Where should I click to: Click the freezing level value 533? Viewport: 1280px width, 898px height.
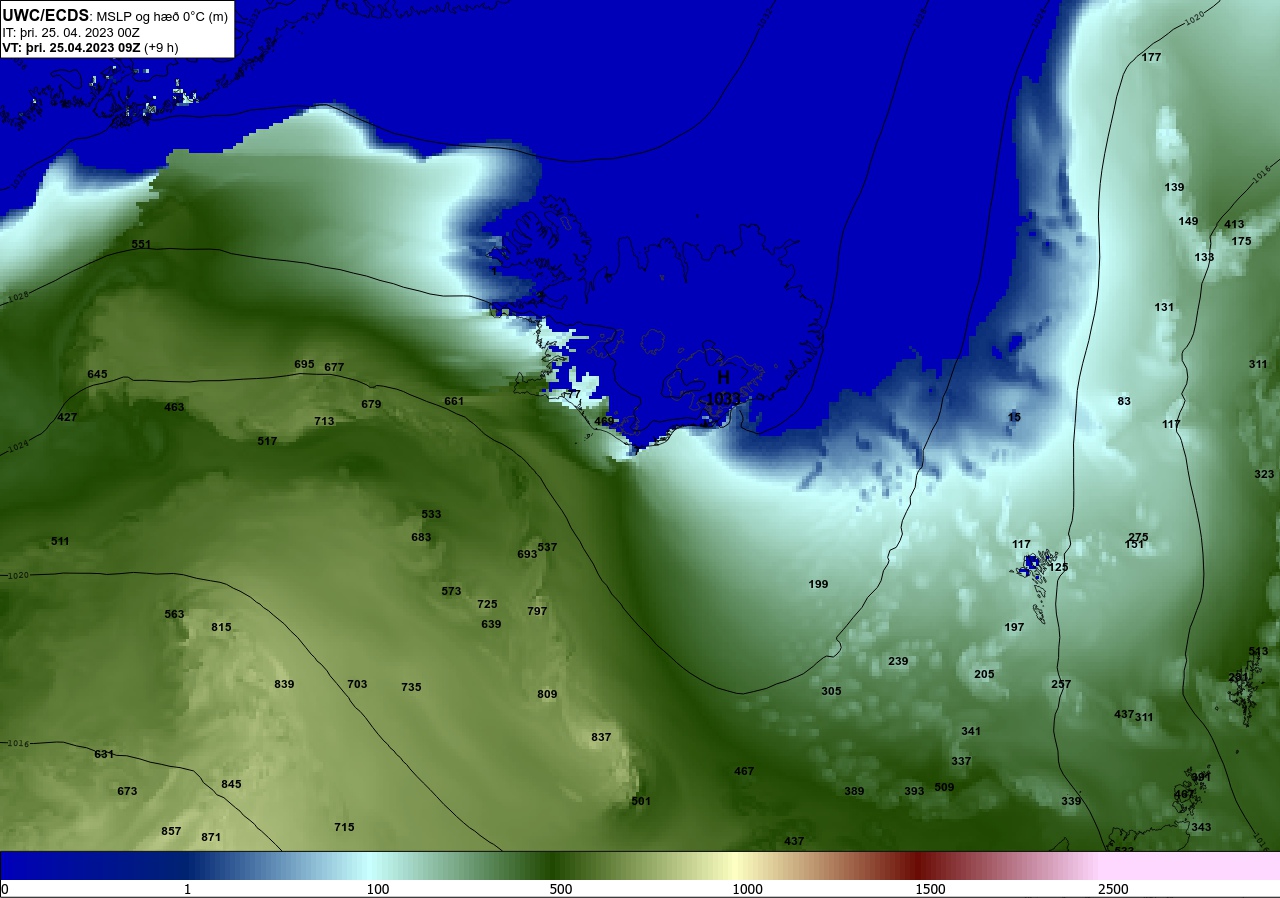431,514
